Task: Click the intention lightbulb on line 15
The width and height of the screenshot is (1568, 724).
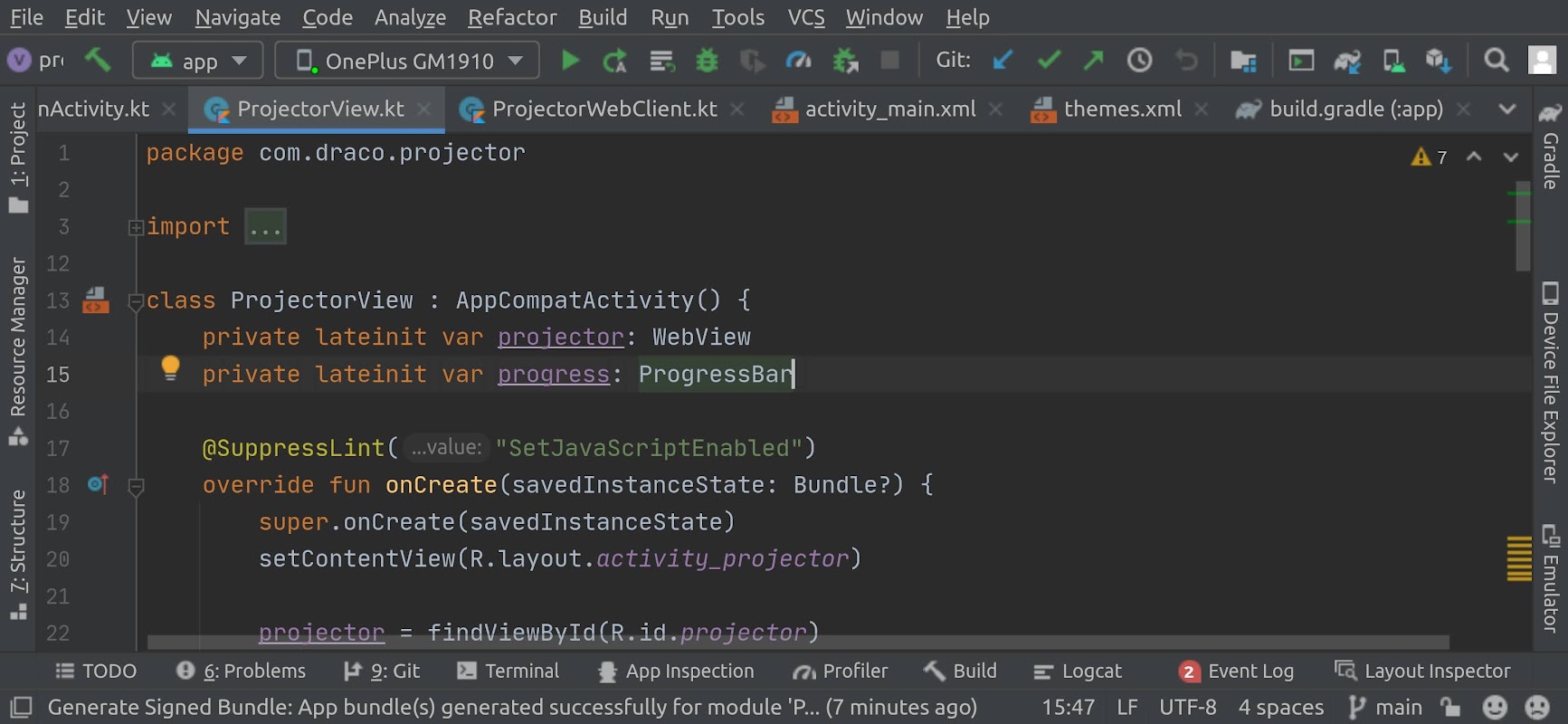Action: point(170,367)
